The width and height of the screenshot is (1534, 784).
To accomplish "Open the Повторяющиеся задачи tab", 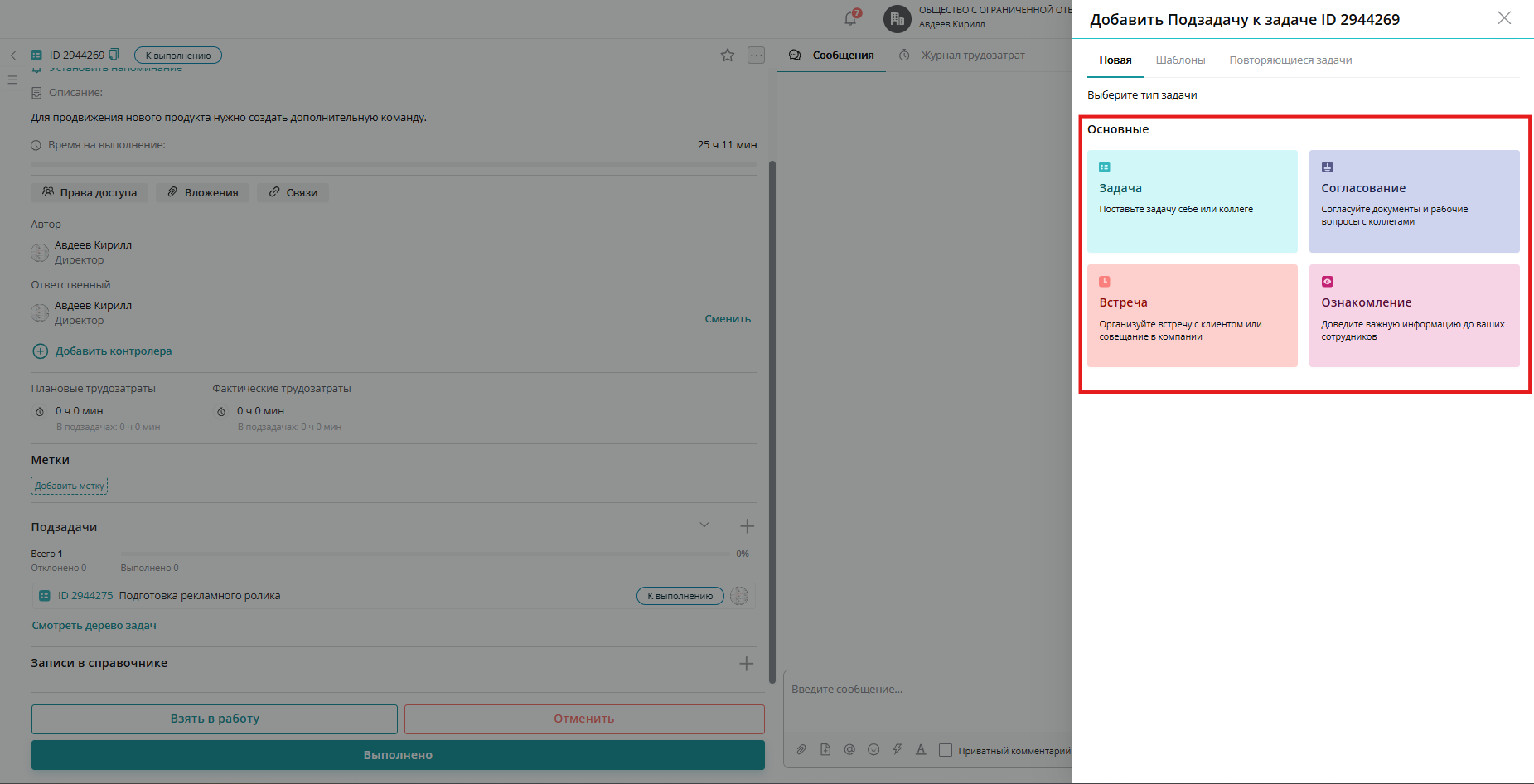I will pyautogui.click(x=1290, y=60).
